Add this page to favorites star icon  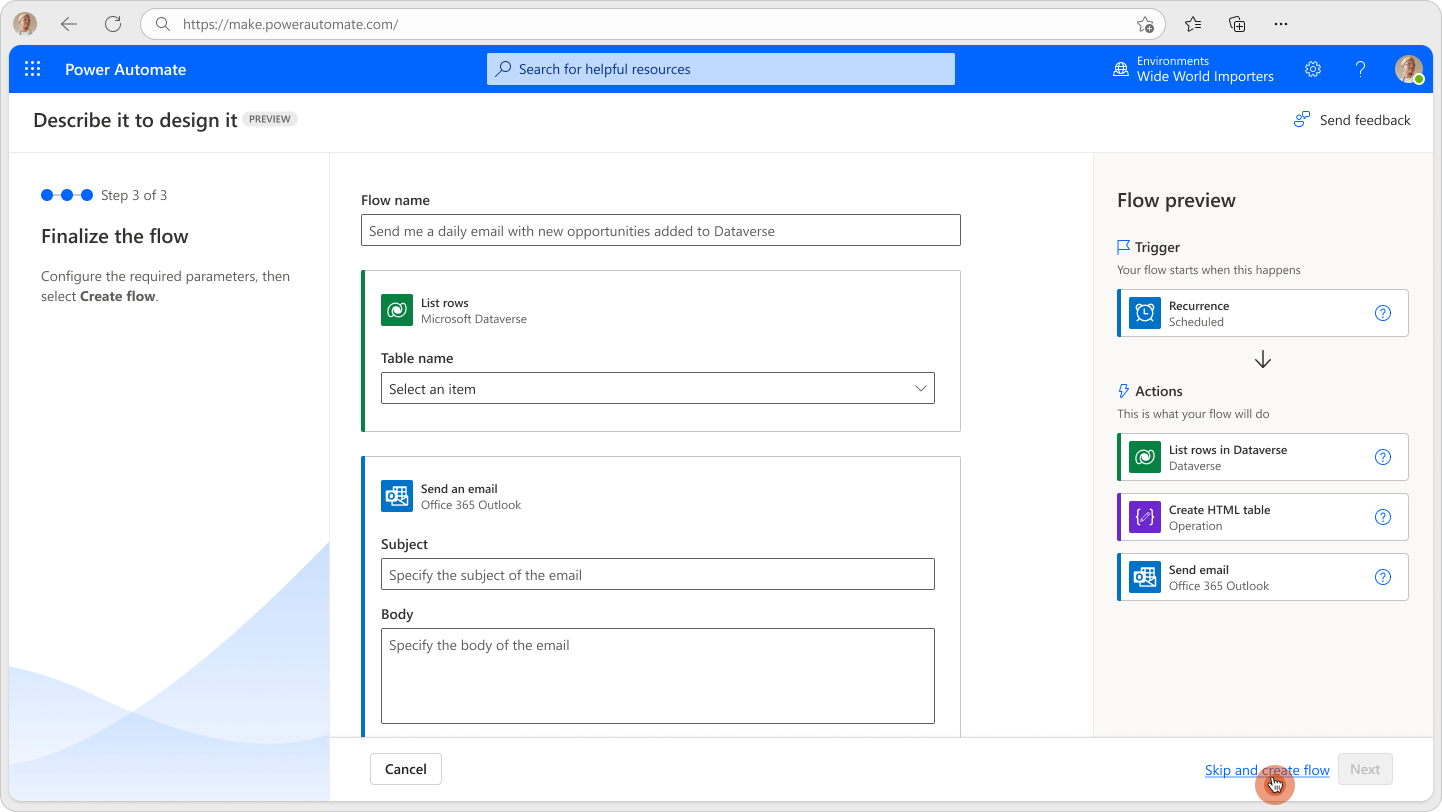(1145, 24)
